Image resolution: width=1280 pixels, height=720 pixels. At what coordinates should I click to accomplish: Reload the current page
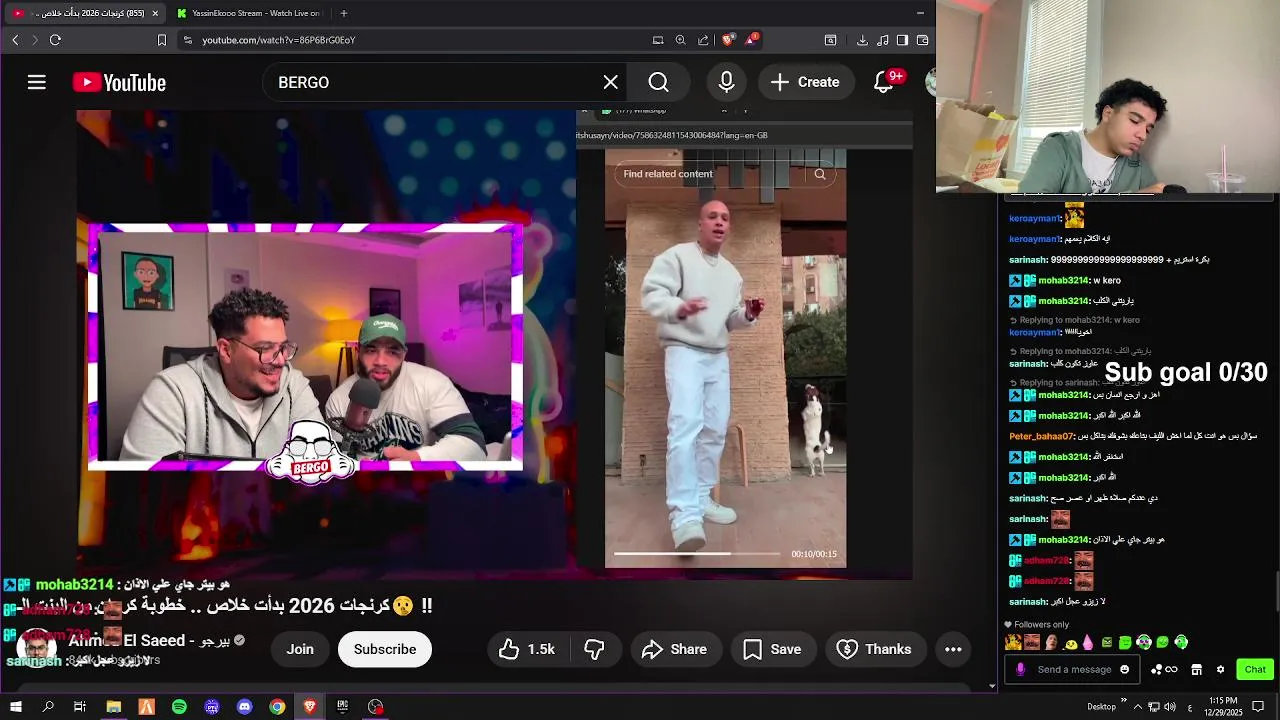pos(55,40)
